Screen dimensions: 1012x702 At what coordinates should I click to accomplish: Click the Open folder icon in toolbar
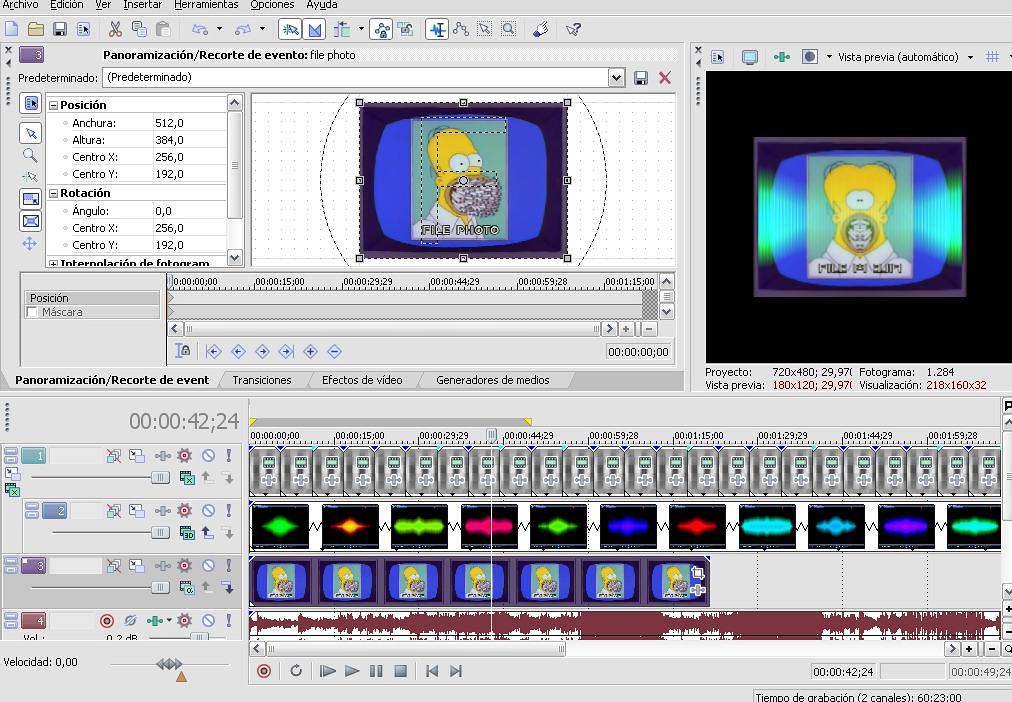coord(35,29)
